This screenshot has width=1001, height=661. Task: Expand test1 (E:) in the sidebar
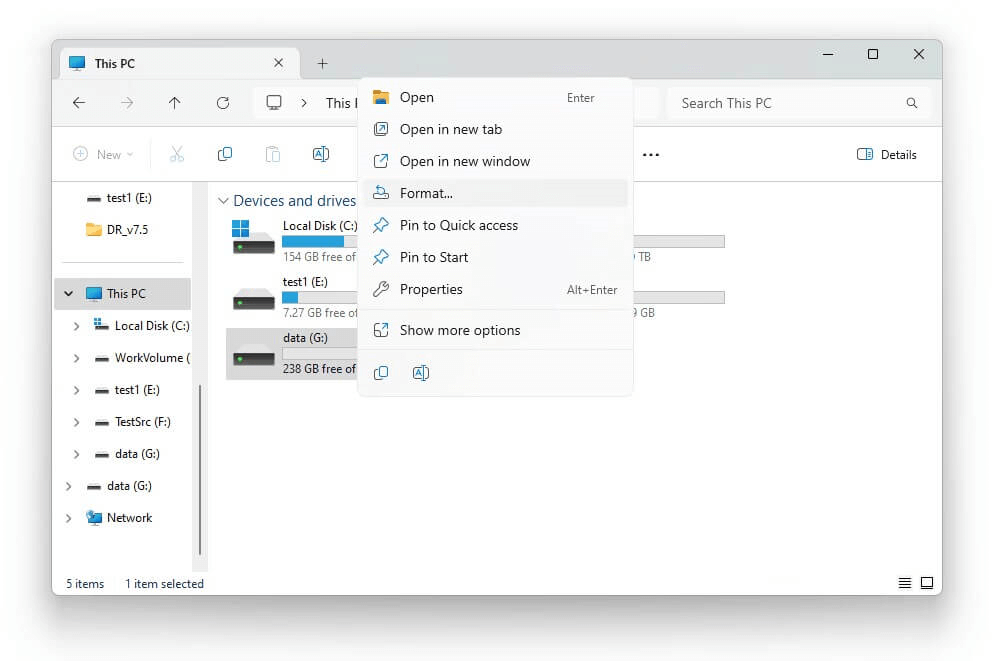[75, 389]
